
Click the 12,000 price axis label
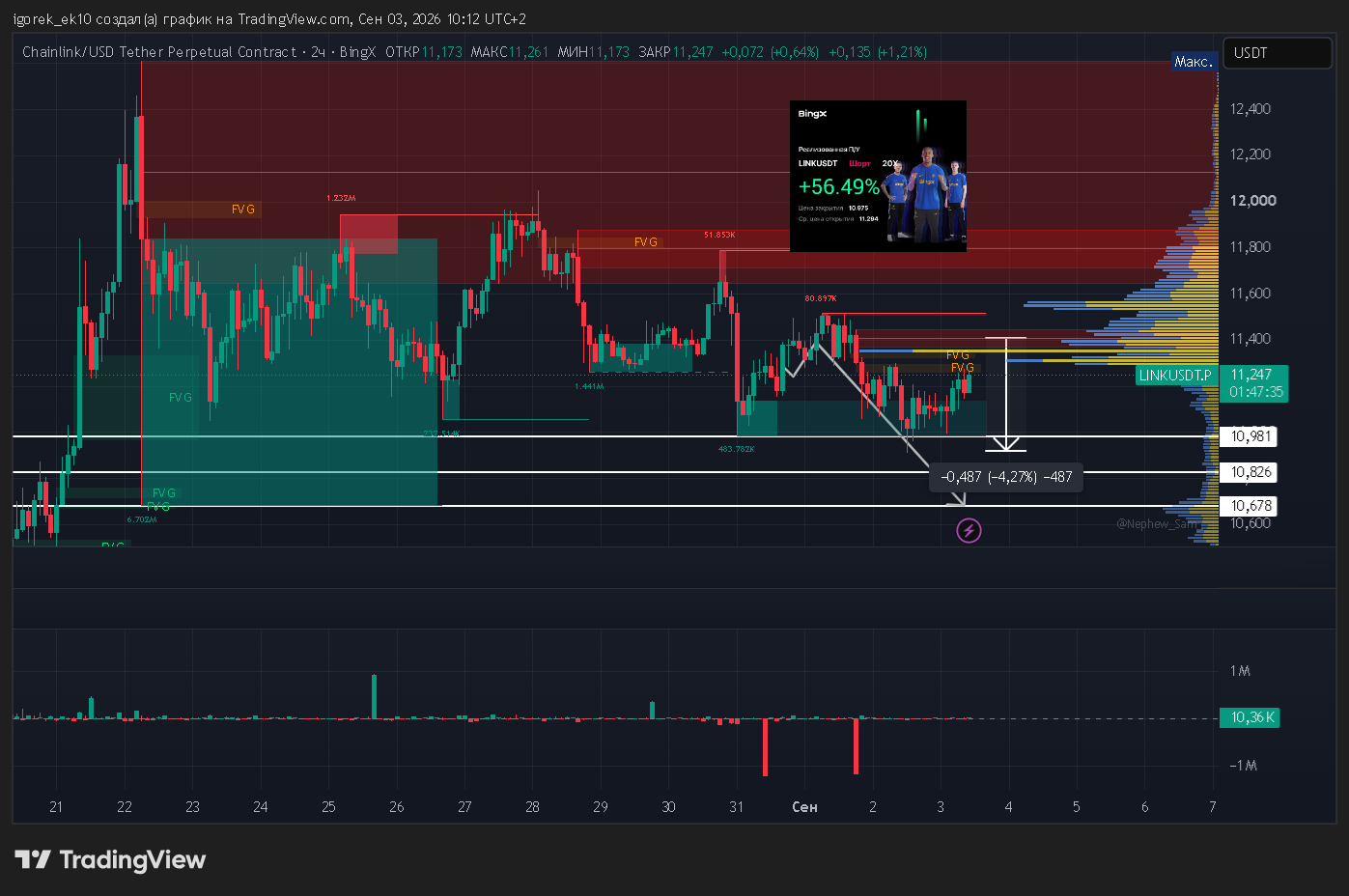point(1252,201)
